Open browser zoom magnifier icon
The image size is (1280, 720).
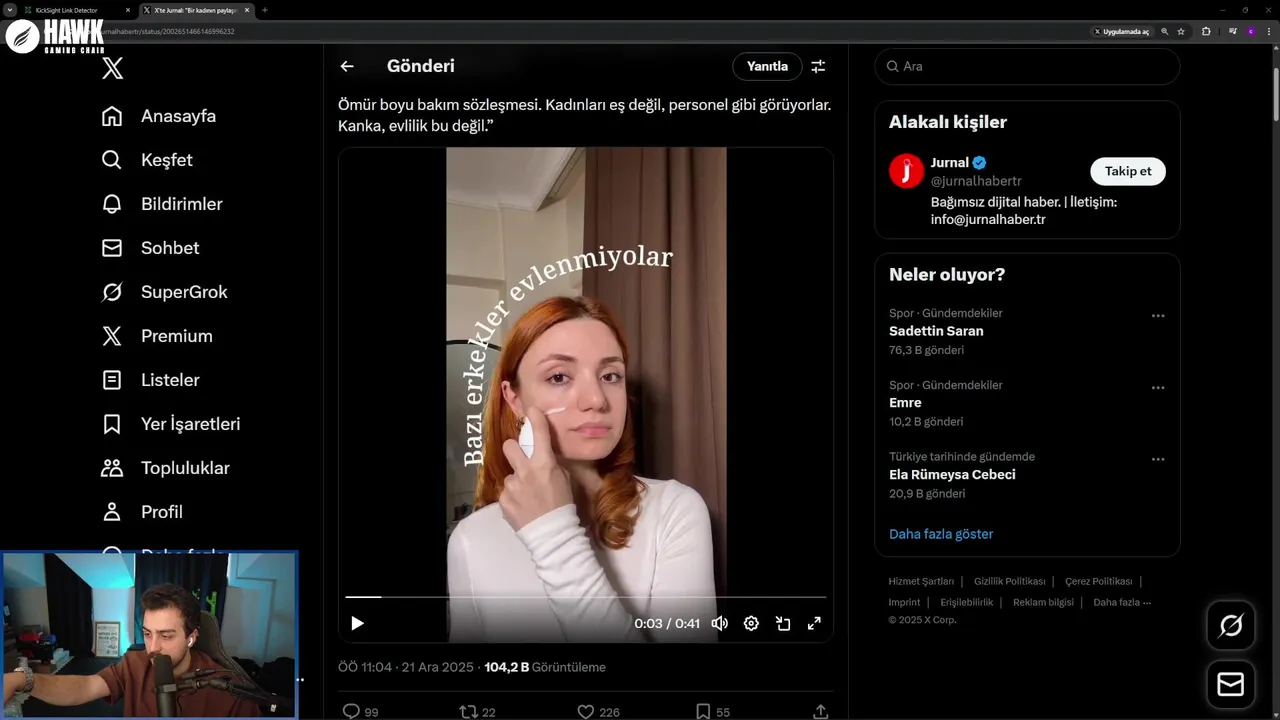click(x=1165, y=32)
